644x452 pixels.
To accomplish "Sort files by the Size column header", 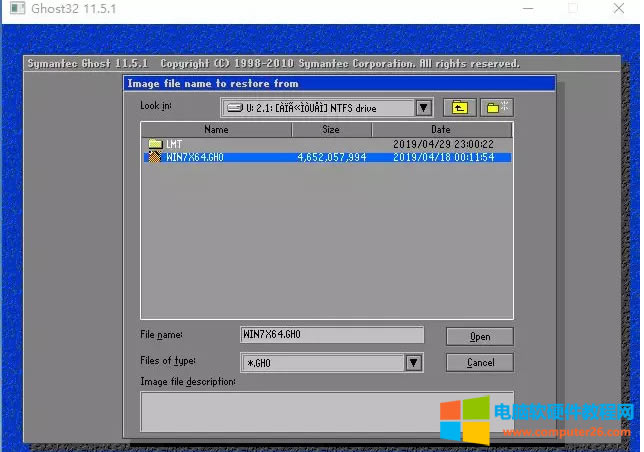I will tap(331, 129).
